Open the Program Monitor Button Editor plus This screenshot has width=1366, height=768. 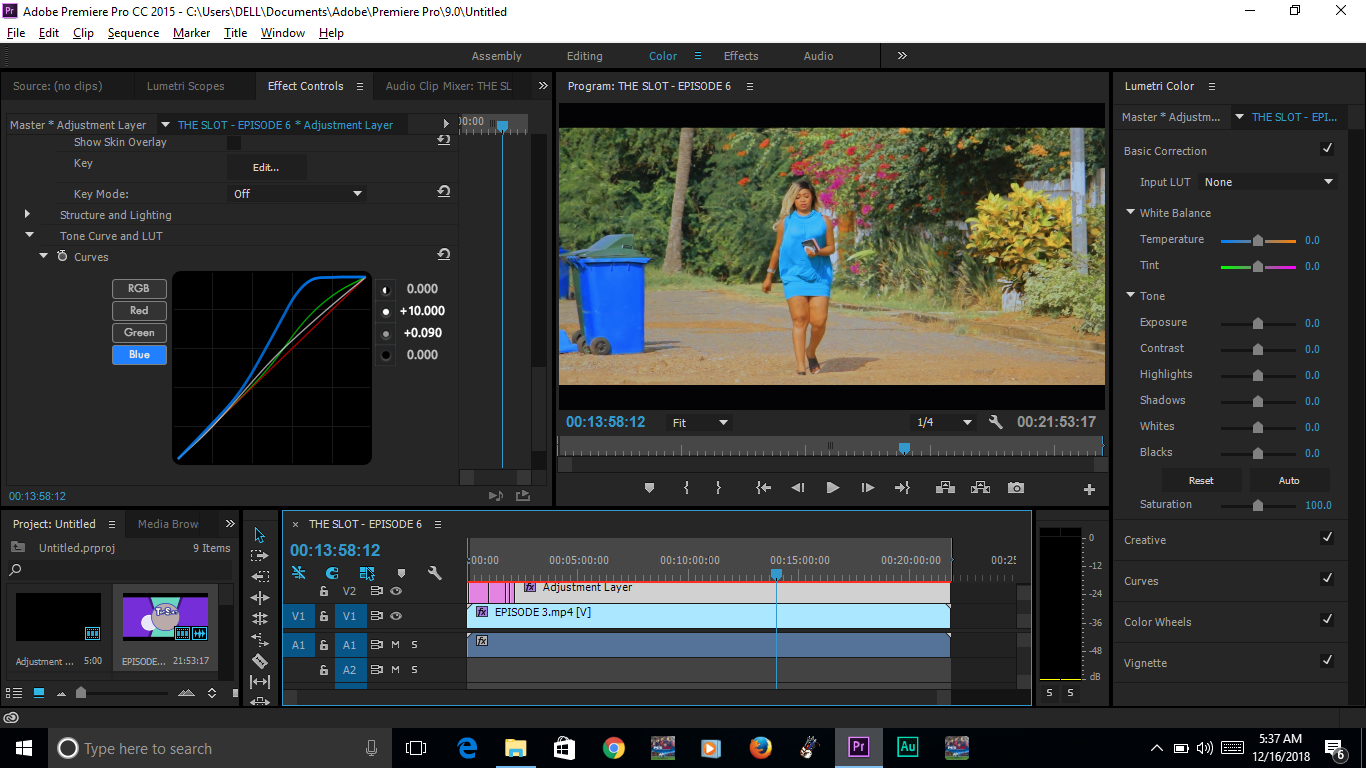click(1089, 489)
